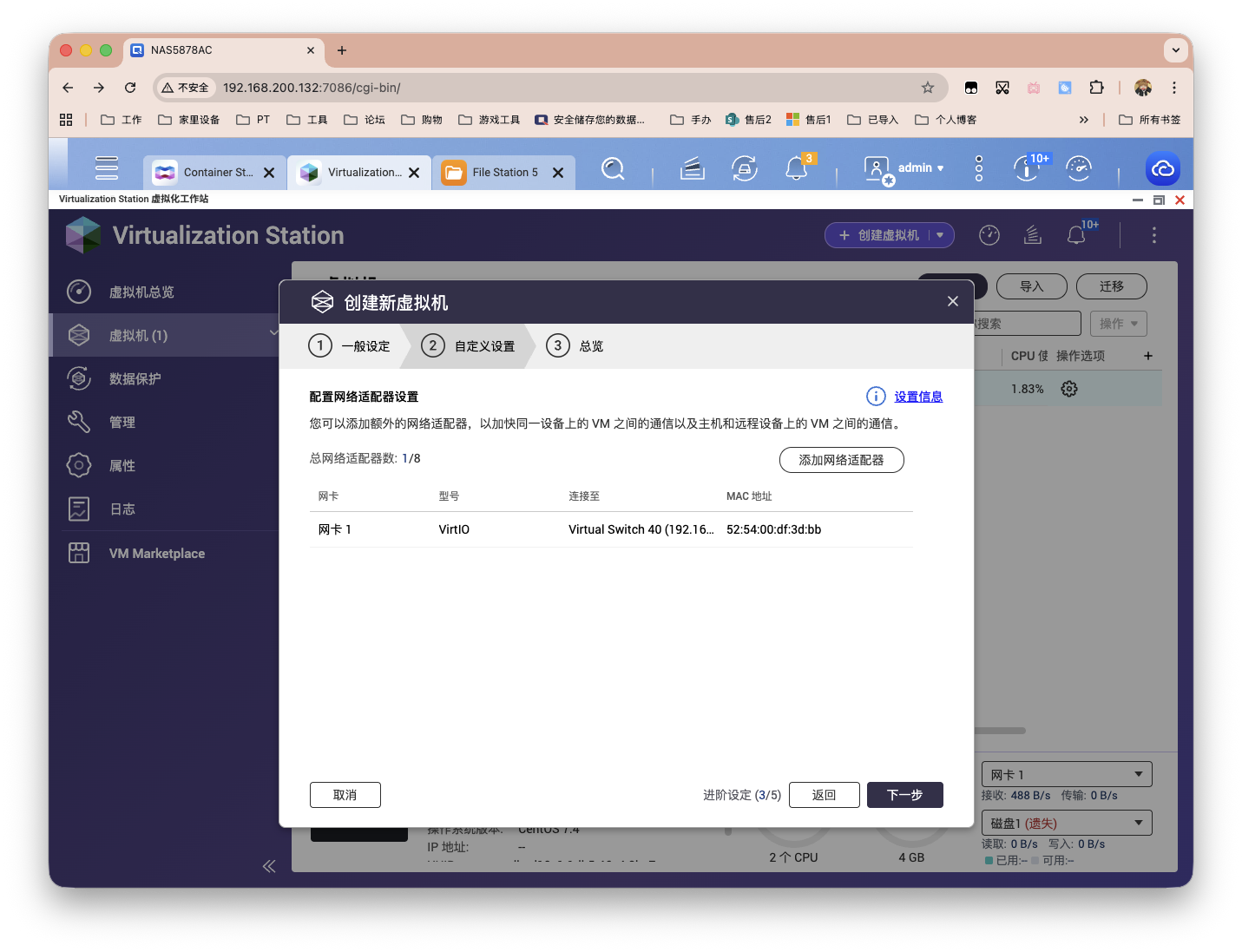Open VM Marketplace in the sidebar
The width and height of the screenshot is (1242, 952).
coord(156,554)
